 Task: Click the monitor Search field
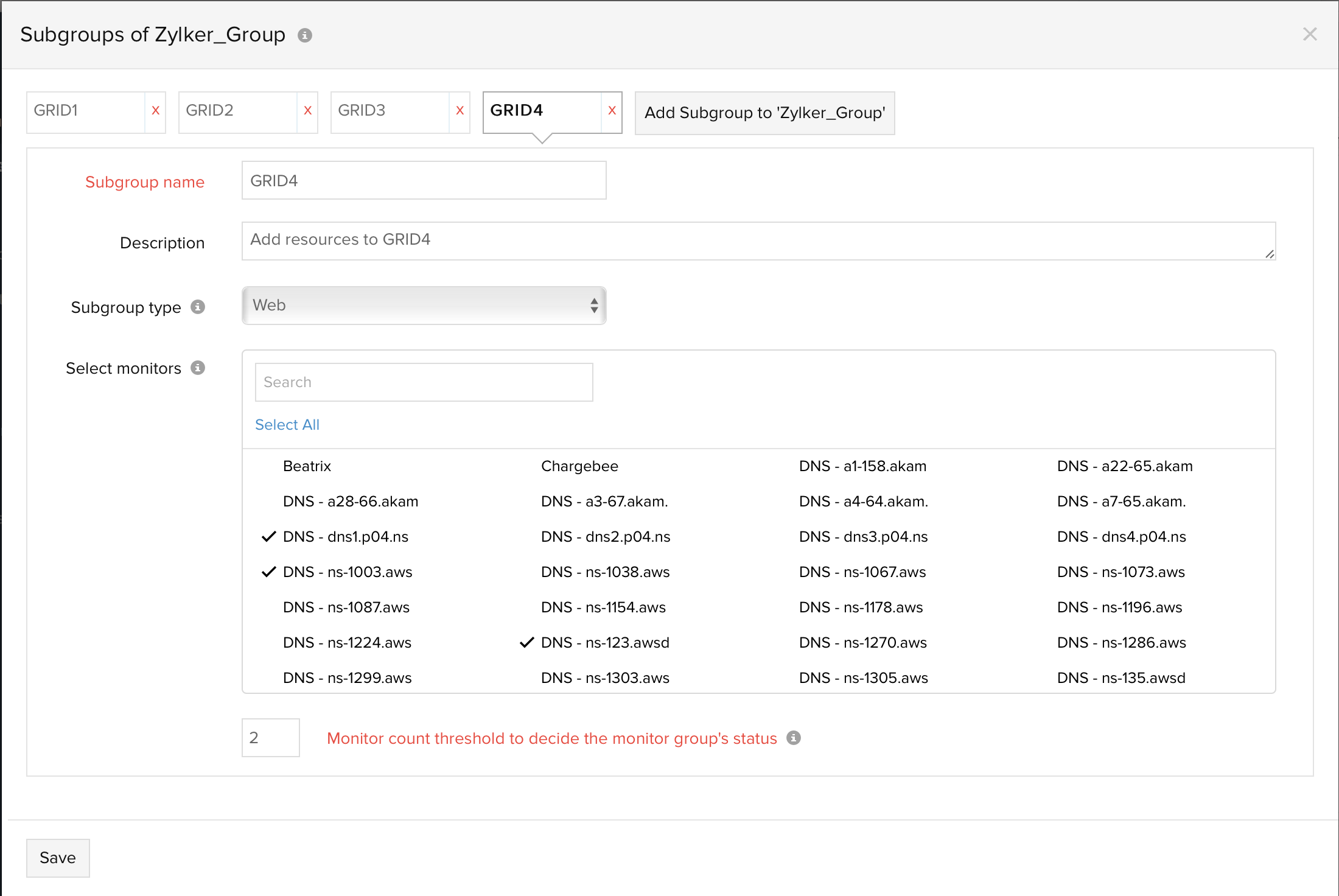(424, 382)
